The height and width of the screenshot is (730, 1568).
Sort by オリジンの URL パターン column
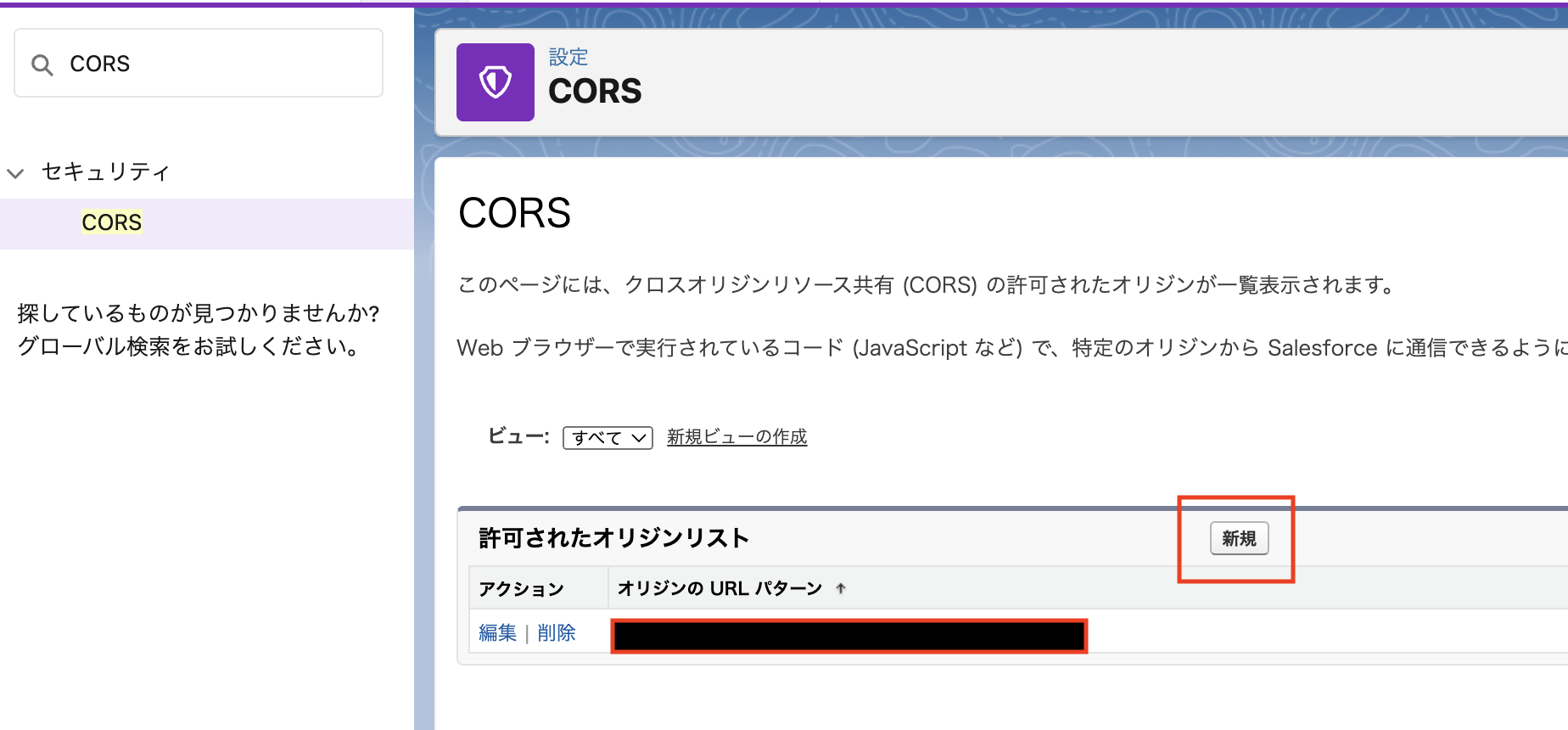[x=720, y=588]
